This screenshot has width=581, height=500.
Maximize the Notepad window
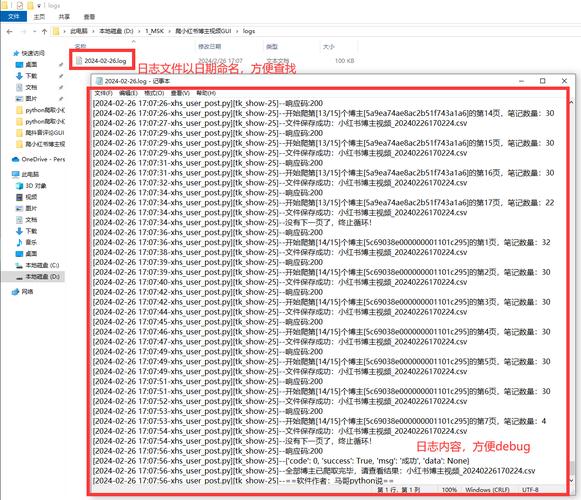tap(542, 81)
